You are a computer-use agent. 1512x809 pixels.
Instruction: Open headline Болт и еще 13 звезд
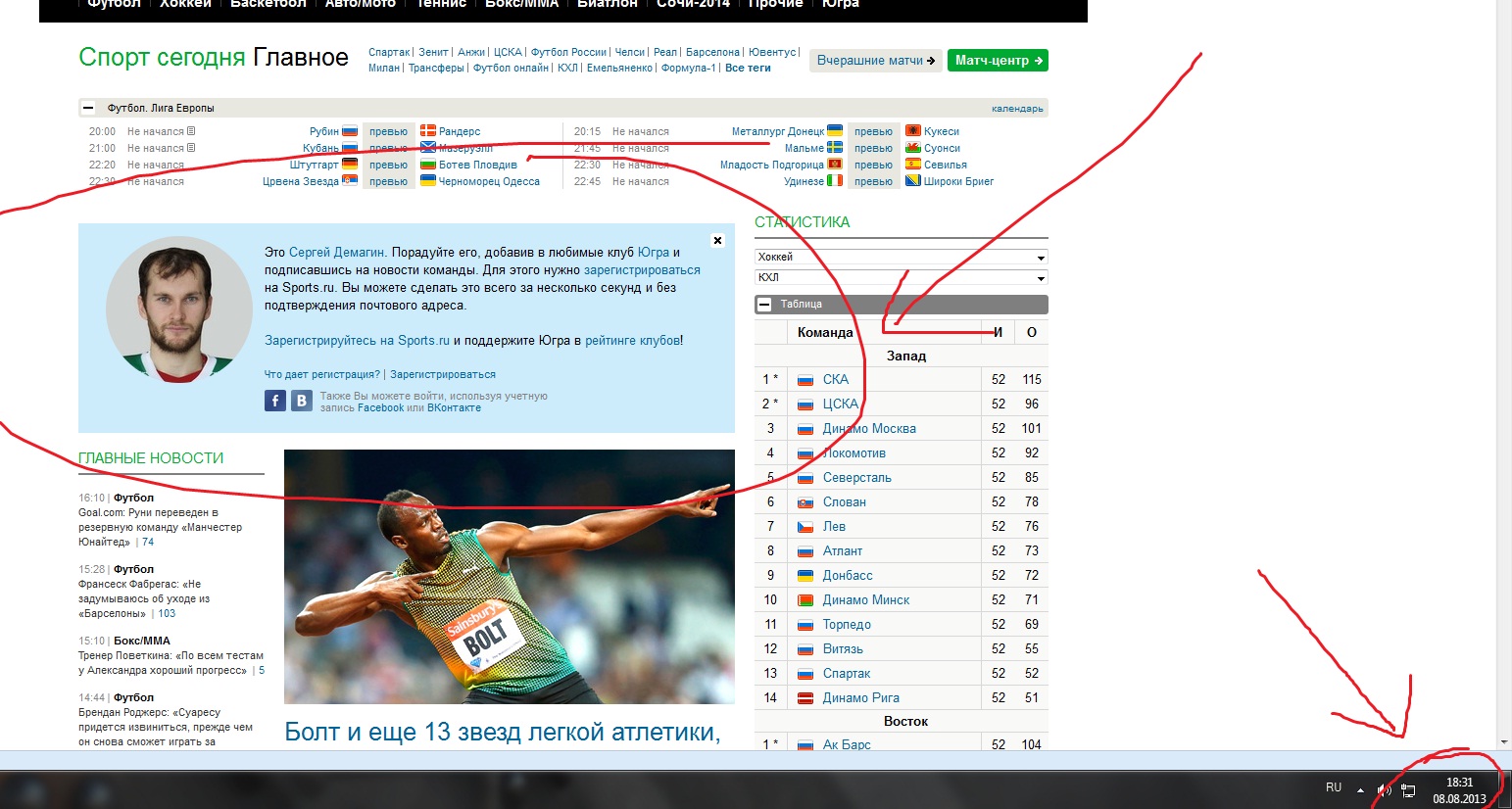pyautogui.click(x=503, y=732)
